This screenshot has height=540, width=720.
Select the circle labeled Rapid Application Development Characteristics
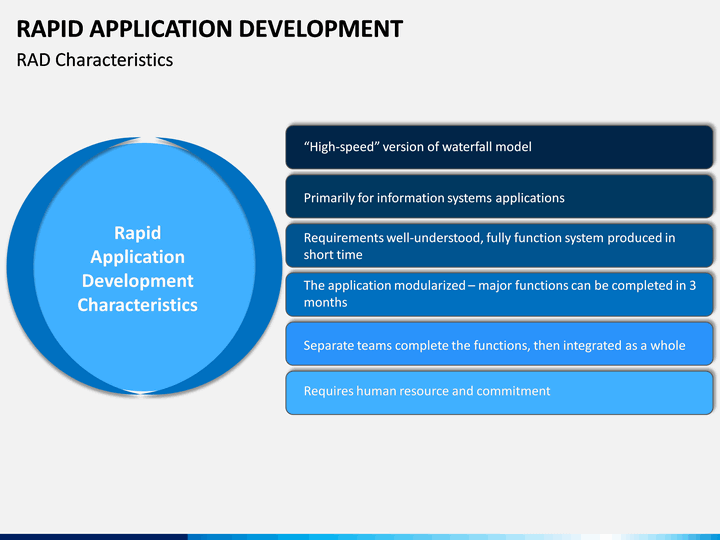click(144, 266)
